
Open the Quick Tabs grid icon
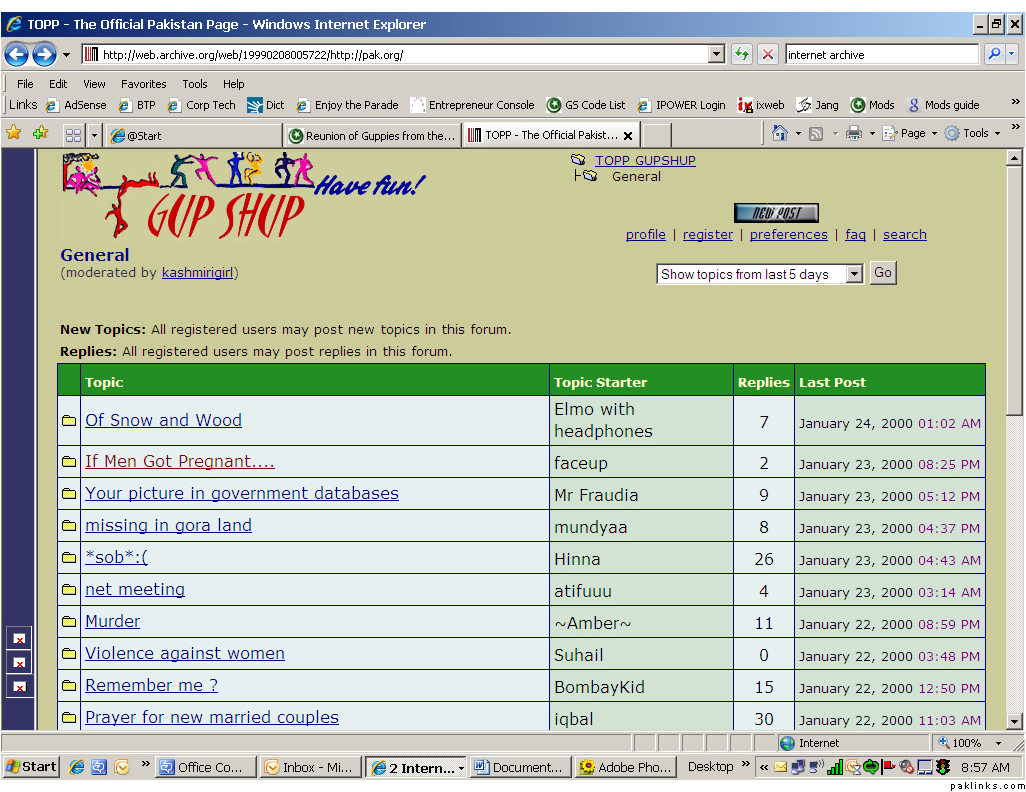pyautogui.click(x=73, y=135)
